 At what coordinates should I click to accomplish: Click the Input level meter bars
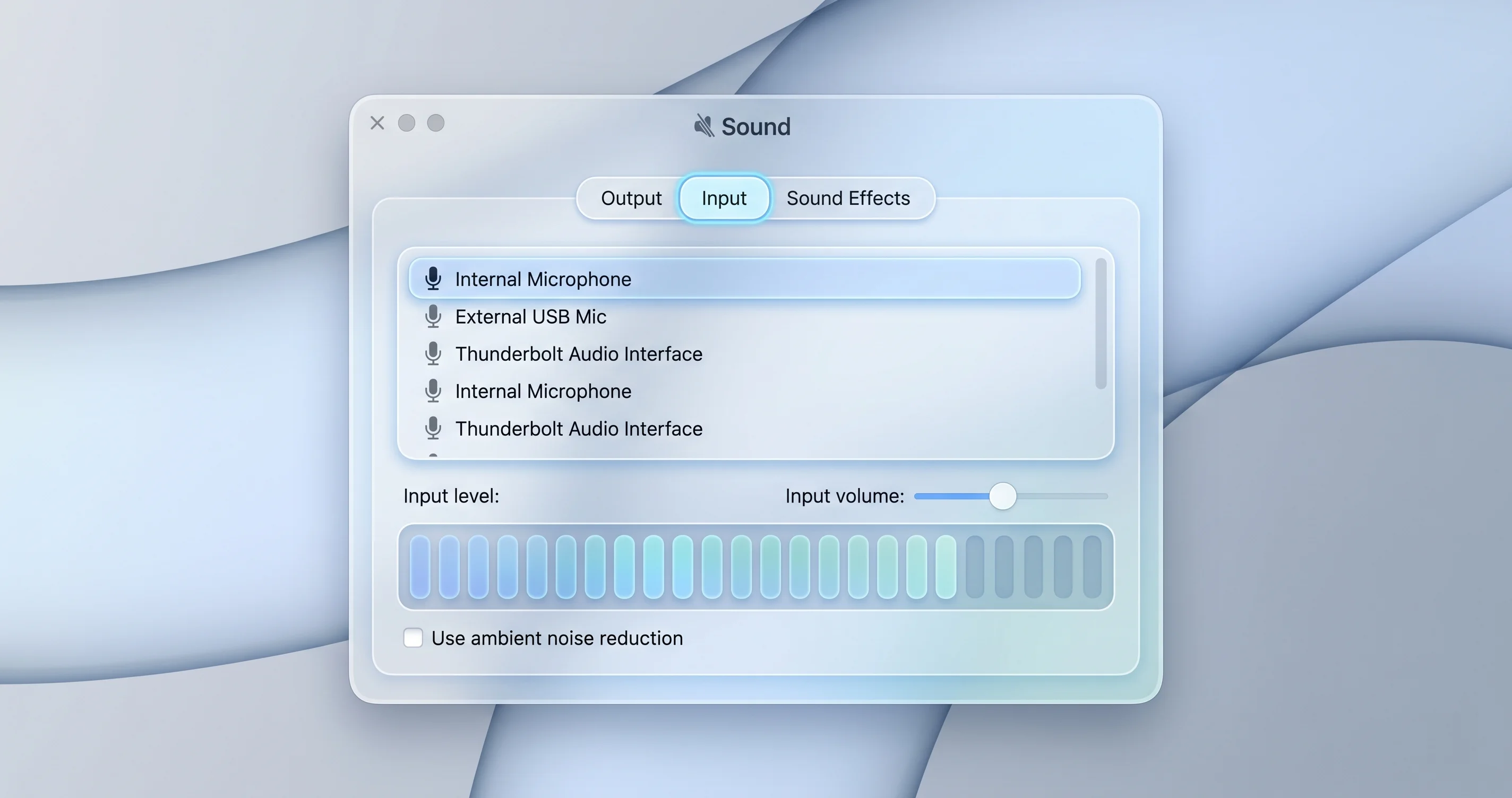coord(755,567)
